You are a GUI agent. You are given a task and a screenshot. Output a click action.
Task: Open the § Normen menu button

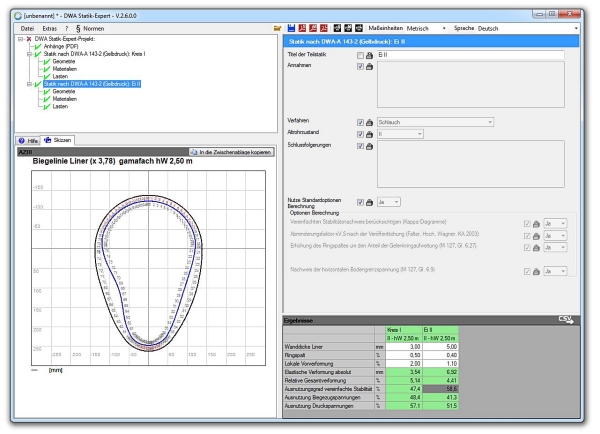point(91,29)
